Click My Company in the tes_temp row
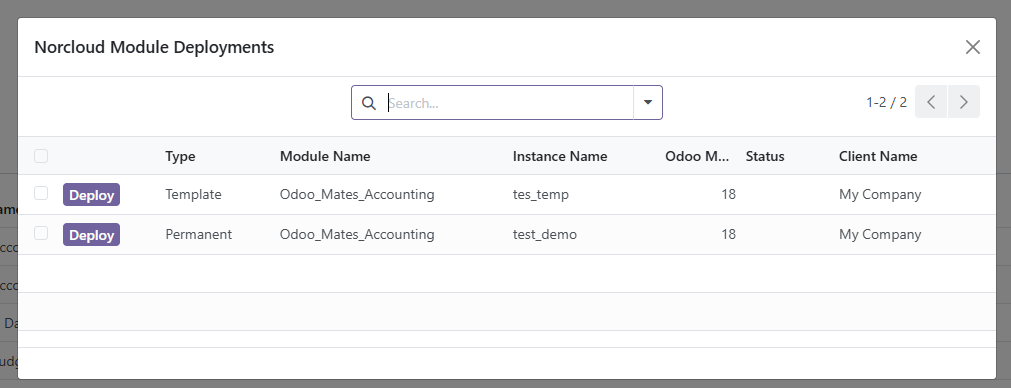The image size is (1011, 388). point(880,194)
